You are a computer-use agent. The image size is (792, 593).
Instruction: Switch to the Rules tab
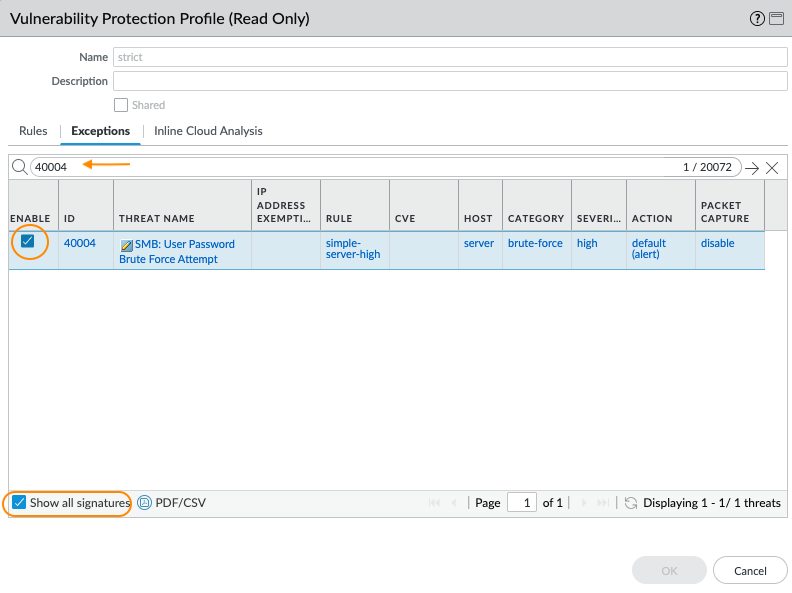tap(33, 131)
